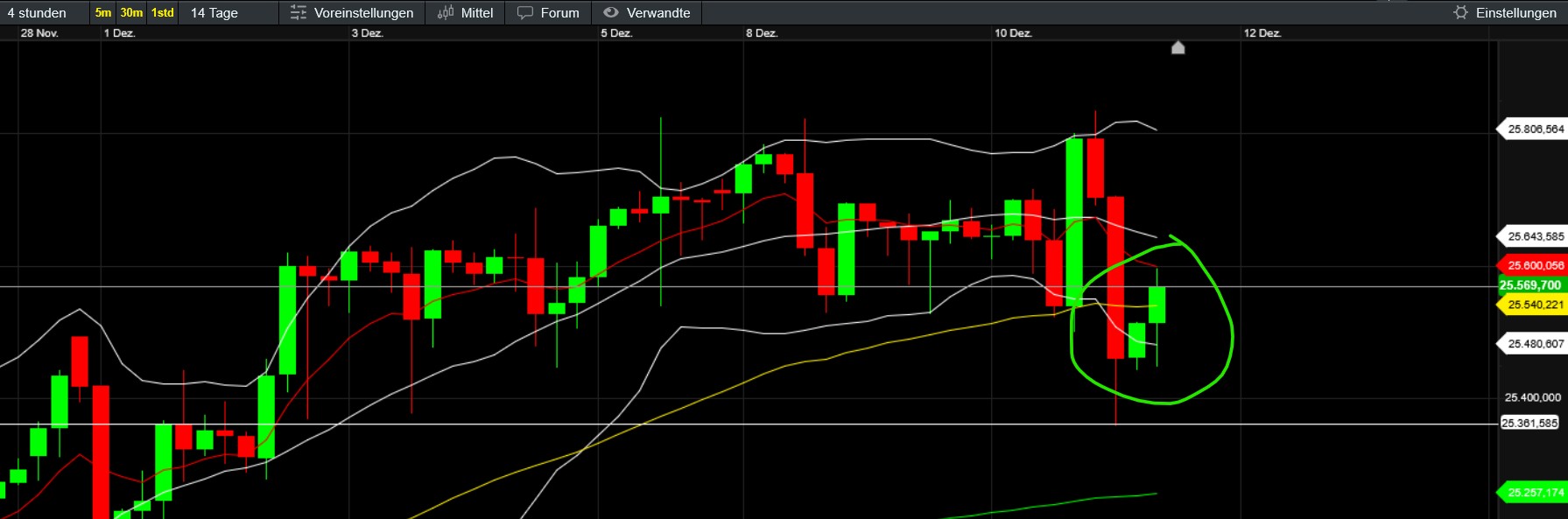Switch to the 30m timeframe
This screenshot has width=1568, height=519.
pyautogui.click(x=131, y=13)
